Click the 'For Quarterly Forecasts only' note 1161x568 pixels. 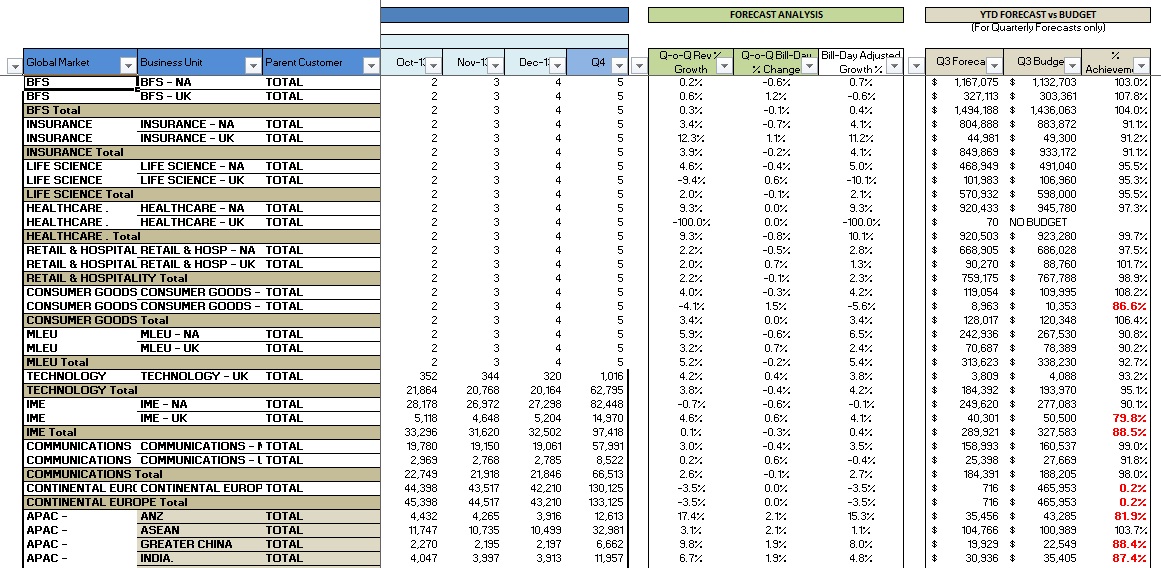(1037, 28)
